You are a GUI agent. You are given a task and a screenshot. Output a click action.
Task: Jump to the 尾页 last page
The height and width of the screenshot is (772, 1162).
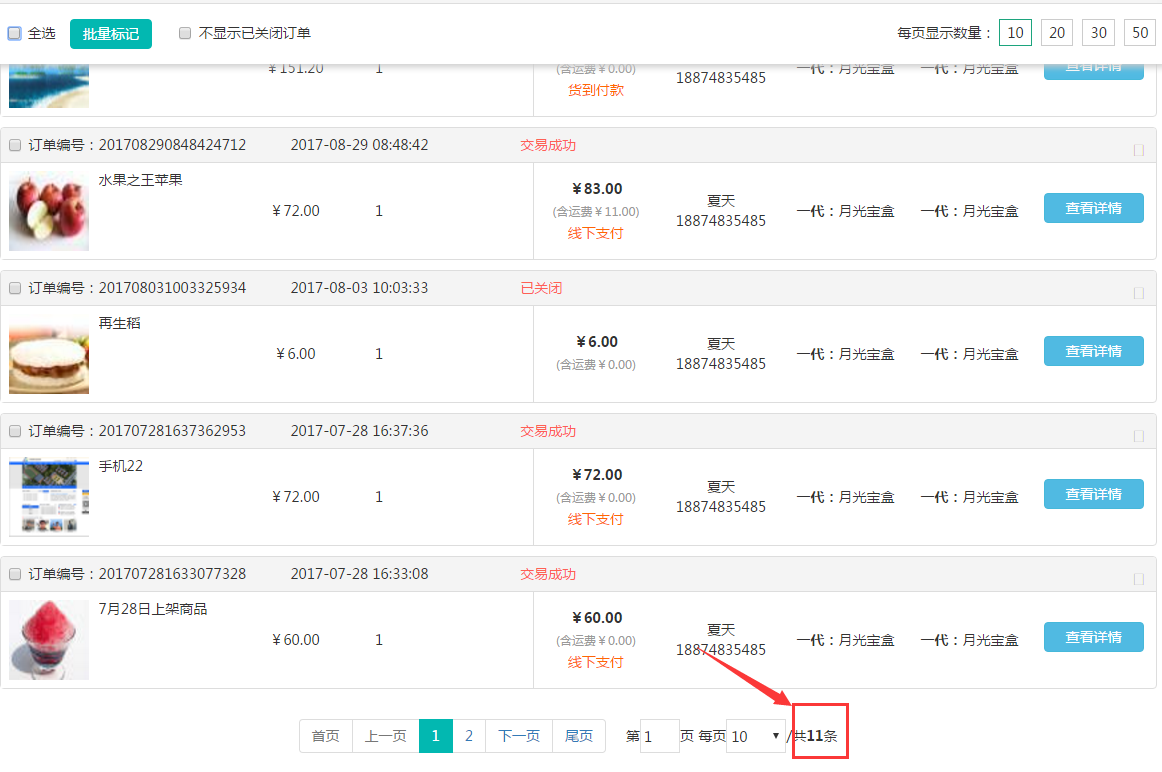[578, 736]
